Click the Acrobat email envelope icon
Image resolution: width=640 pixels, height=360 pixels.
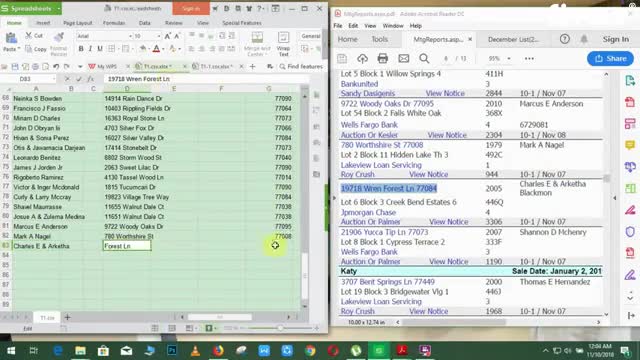[x=404, y=58]
